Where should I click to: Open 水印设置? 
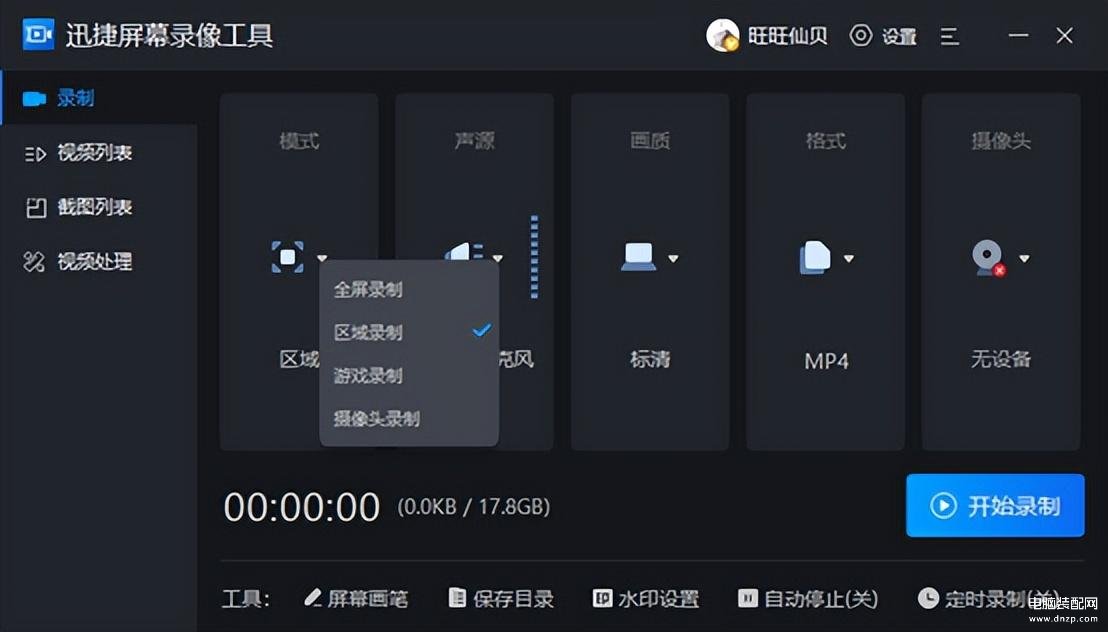[x=646, y=599]
